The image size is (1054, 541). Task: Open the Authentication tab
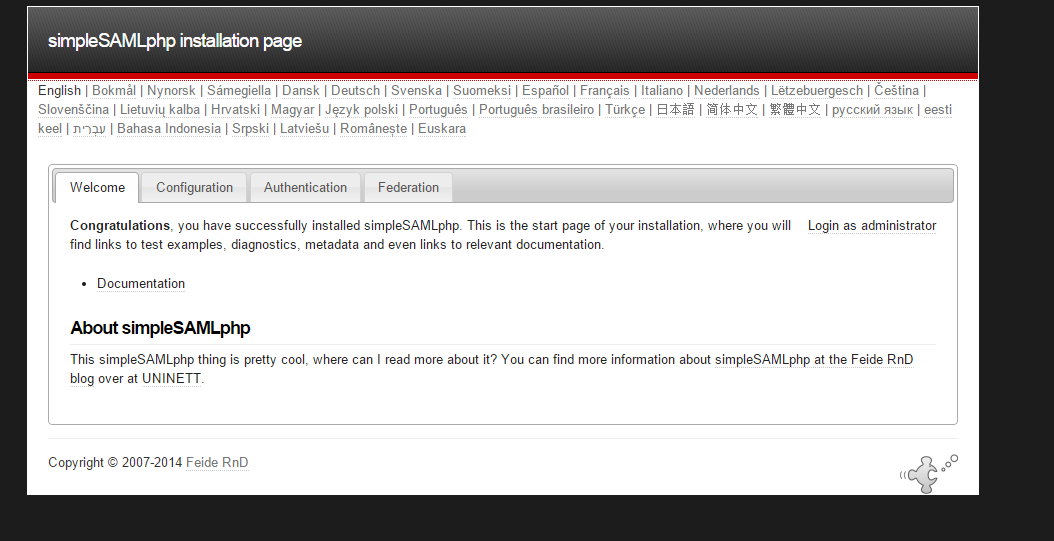pos(305,188)
